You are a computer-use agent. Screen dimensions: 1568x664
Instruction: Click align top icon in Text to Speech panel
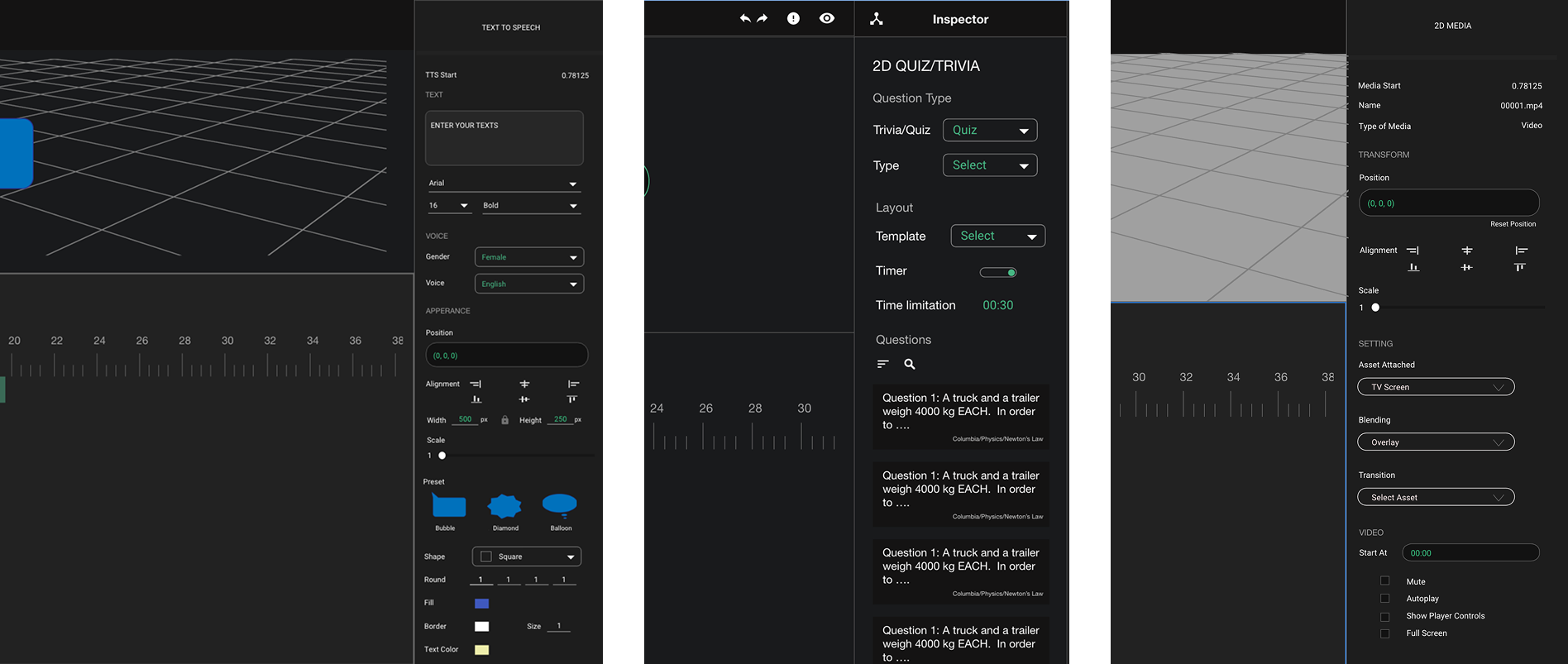tap(571, 399)
